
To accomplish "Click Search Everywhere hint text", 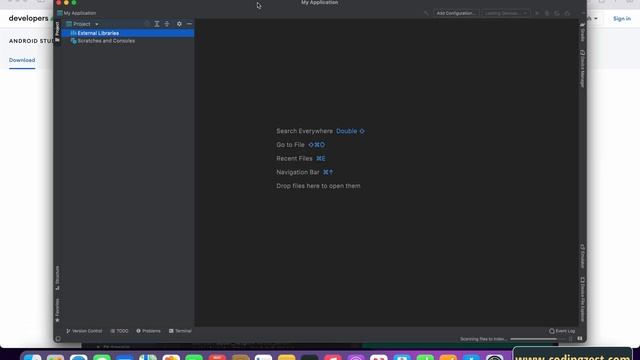I will pos(304,131).
